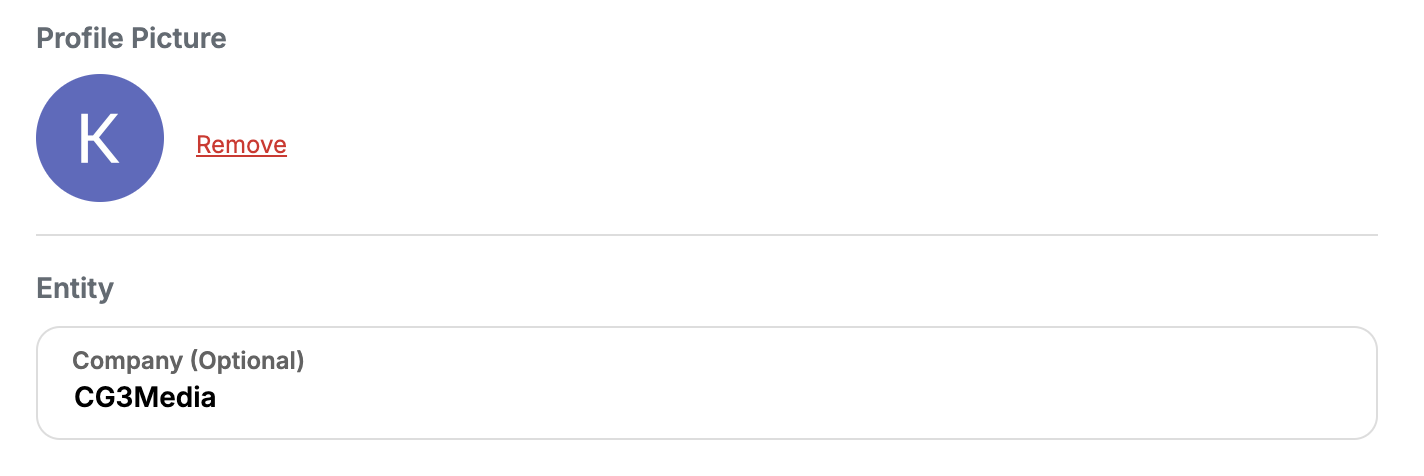Click the red underlined Remove link
This screenshot has width=1424, height=476.
point(241,145)
